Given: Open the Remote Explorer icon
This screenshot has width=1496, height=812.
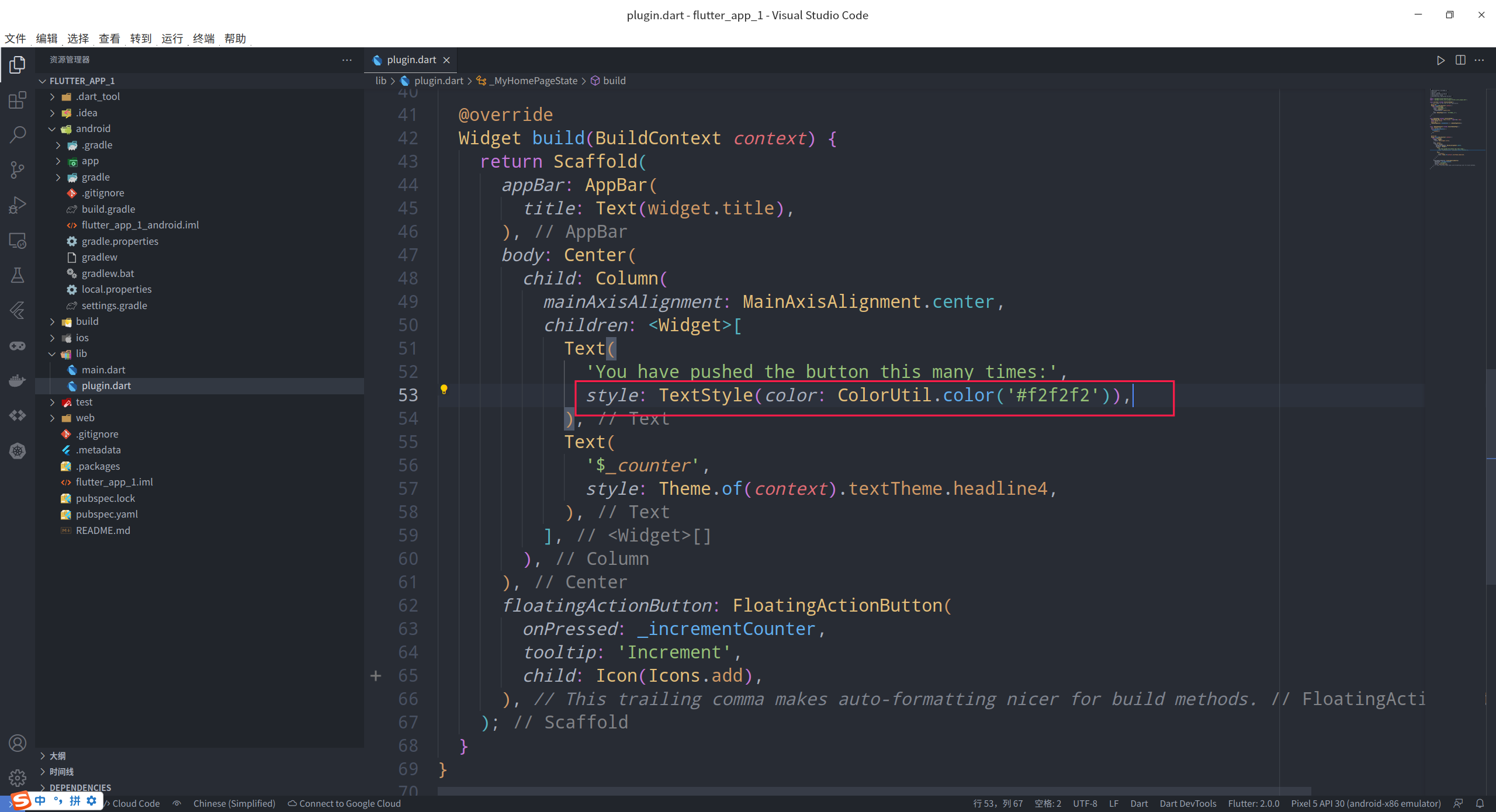Looking at the screenshot, I should [18, 240].
